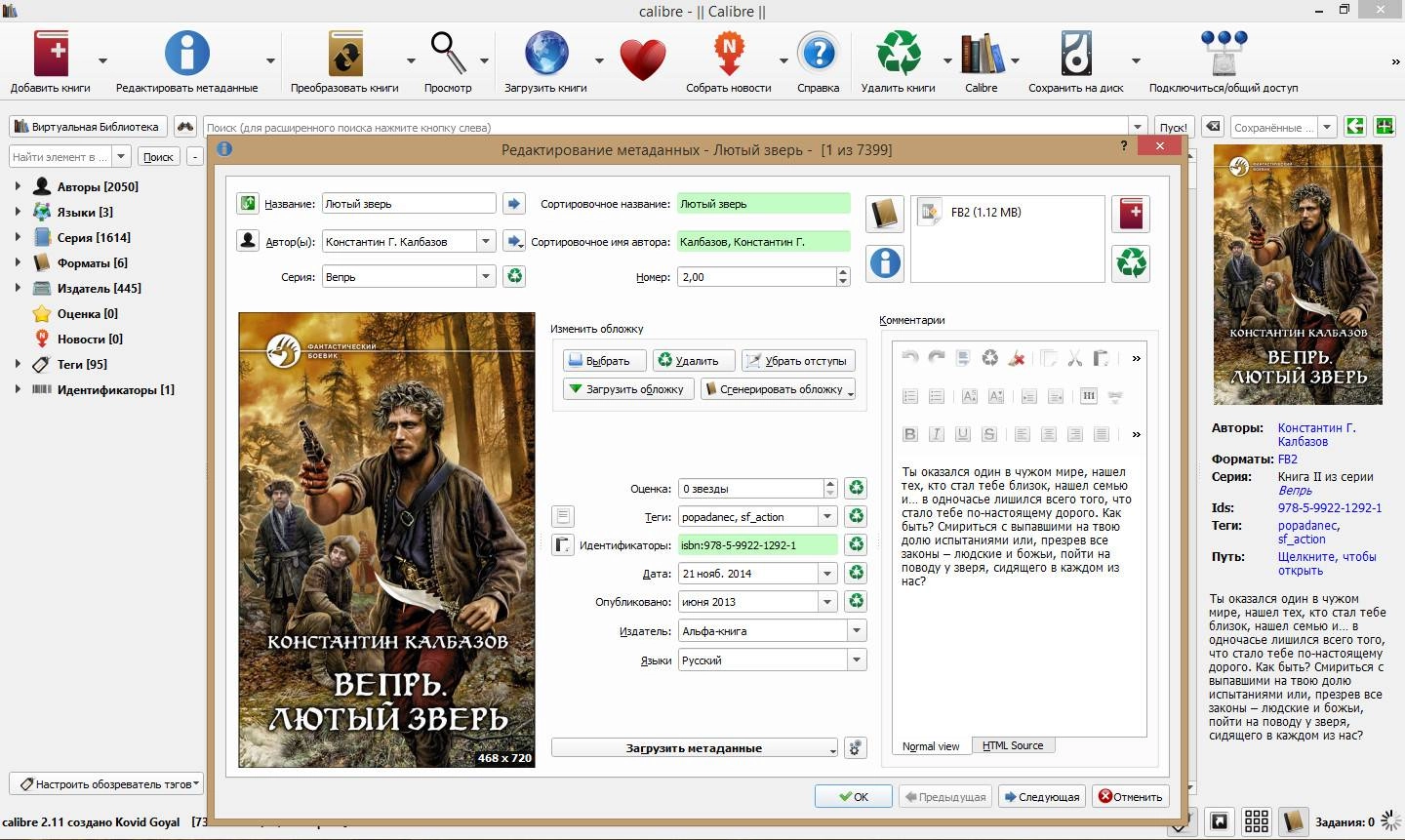Click the binoculars advanced search icon
This screenshot has width=1405, height=840.
tap(185, 127)
